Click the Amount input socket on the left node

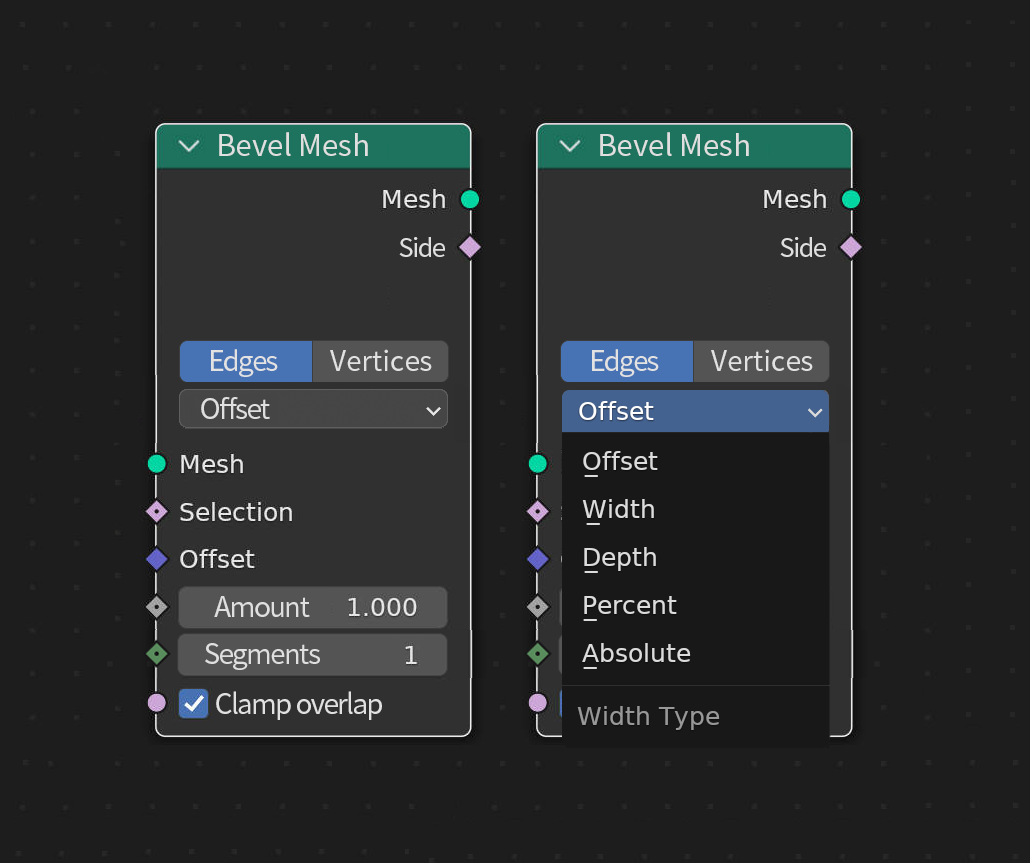pyautogui.click(x=157, y=607)
